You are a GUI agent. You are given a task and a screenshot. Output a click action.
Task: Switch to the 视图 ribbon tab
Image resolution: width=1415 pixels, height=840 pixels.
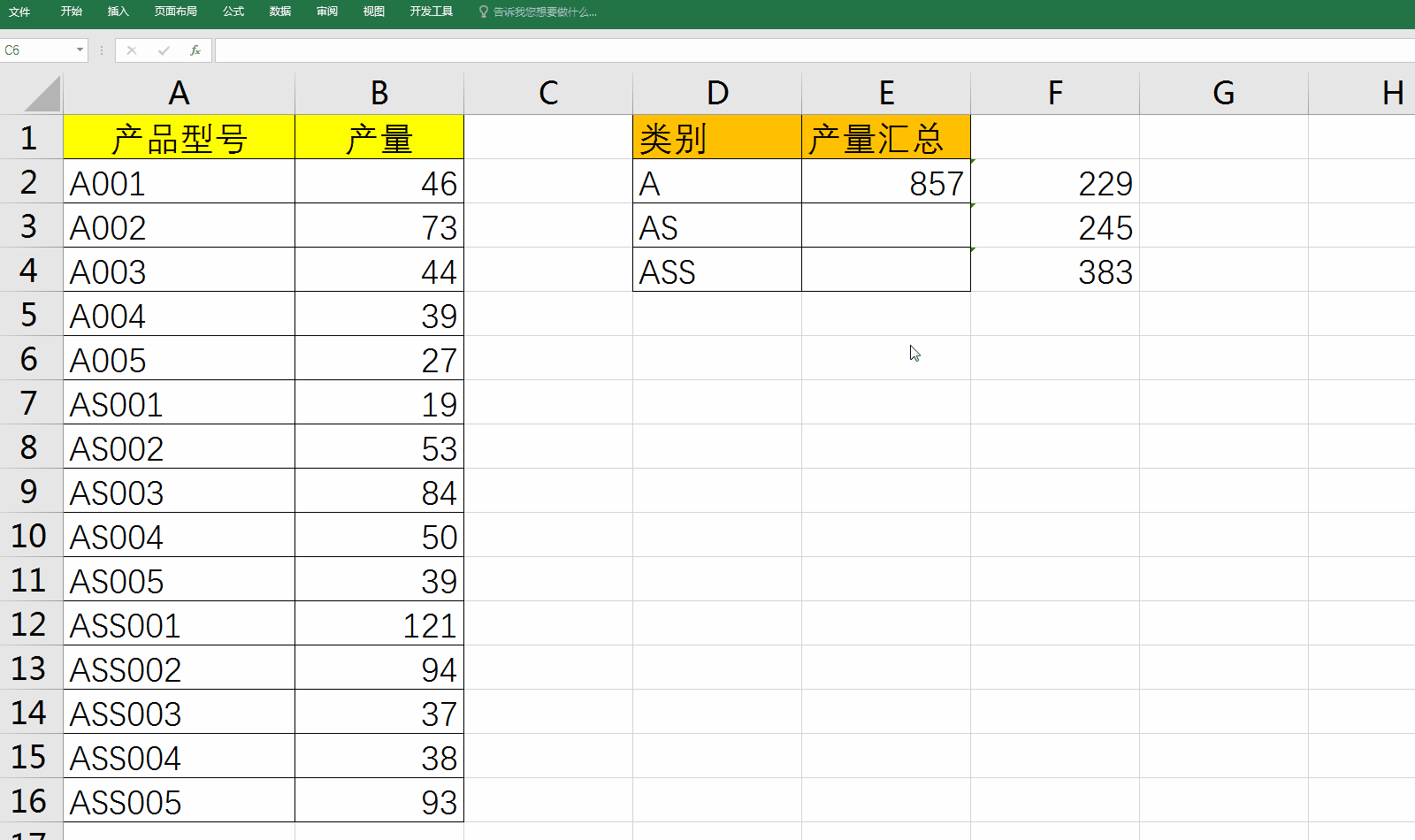[x=374, y=11]
